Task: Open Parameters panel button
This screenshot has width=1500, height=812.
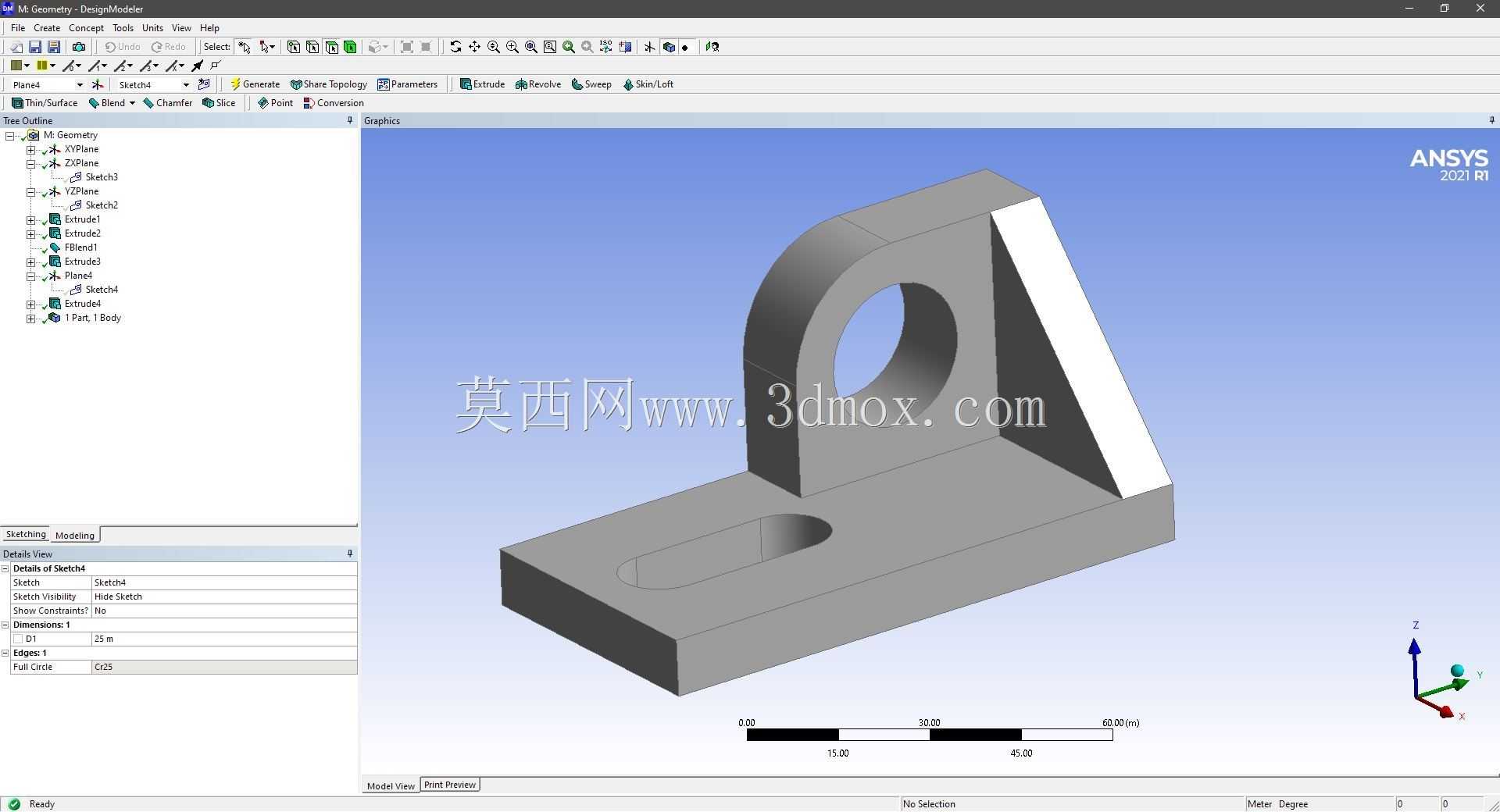Action: 408,84
